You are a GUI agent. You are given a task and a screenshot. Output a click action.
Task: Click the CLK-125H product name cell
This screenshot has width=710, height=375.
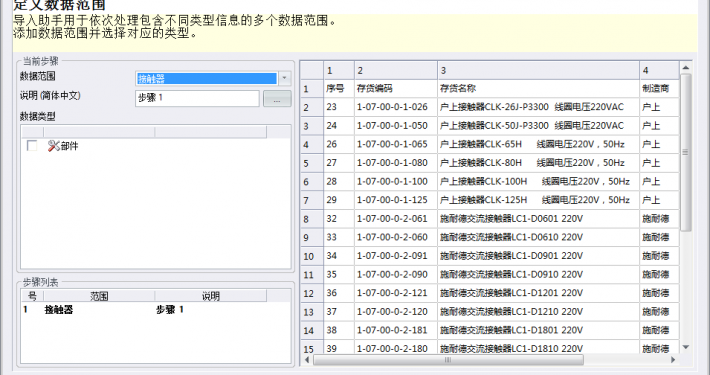pyautogui.click(x=539, y=200)
